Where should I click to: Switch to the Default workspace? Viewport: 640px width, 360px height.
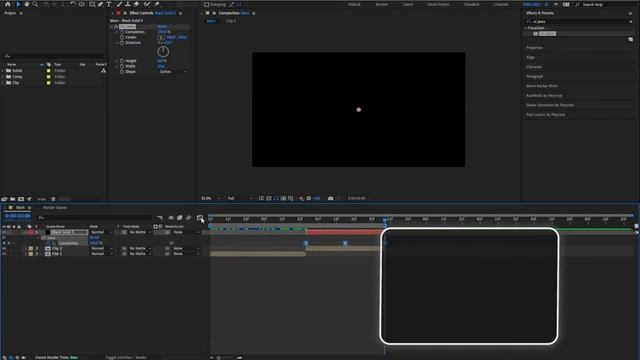point(354,4)
